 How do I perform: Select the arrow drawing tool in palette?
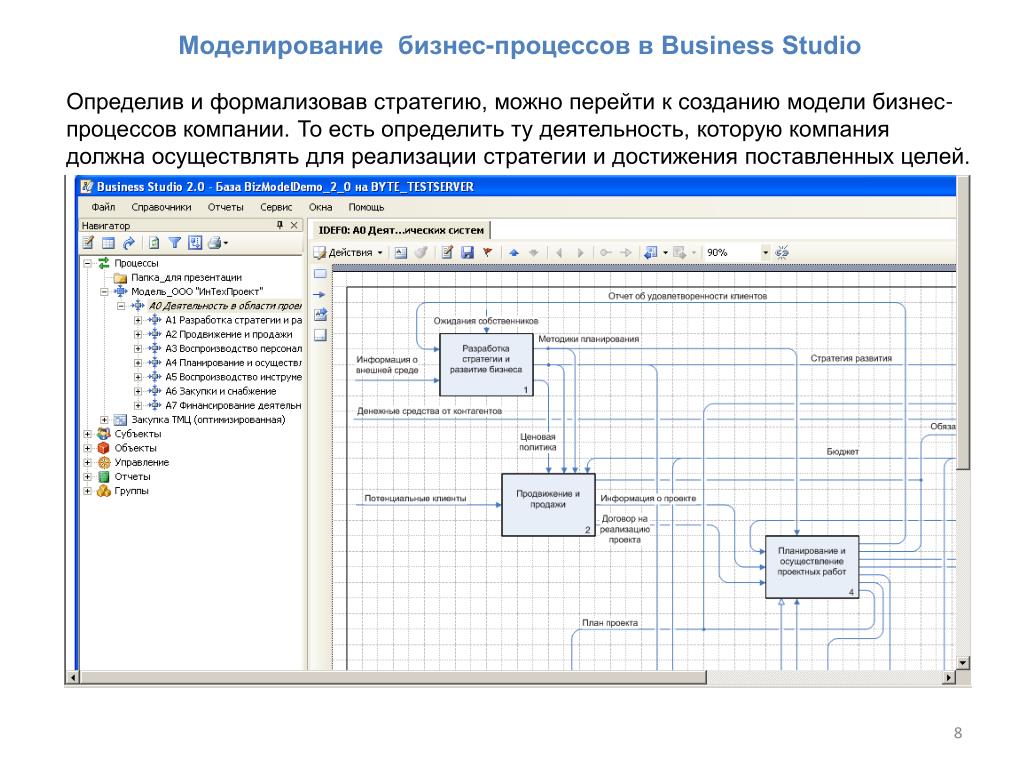(x=320, y=295)
